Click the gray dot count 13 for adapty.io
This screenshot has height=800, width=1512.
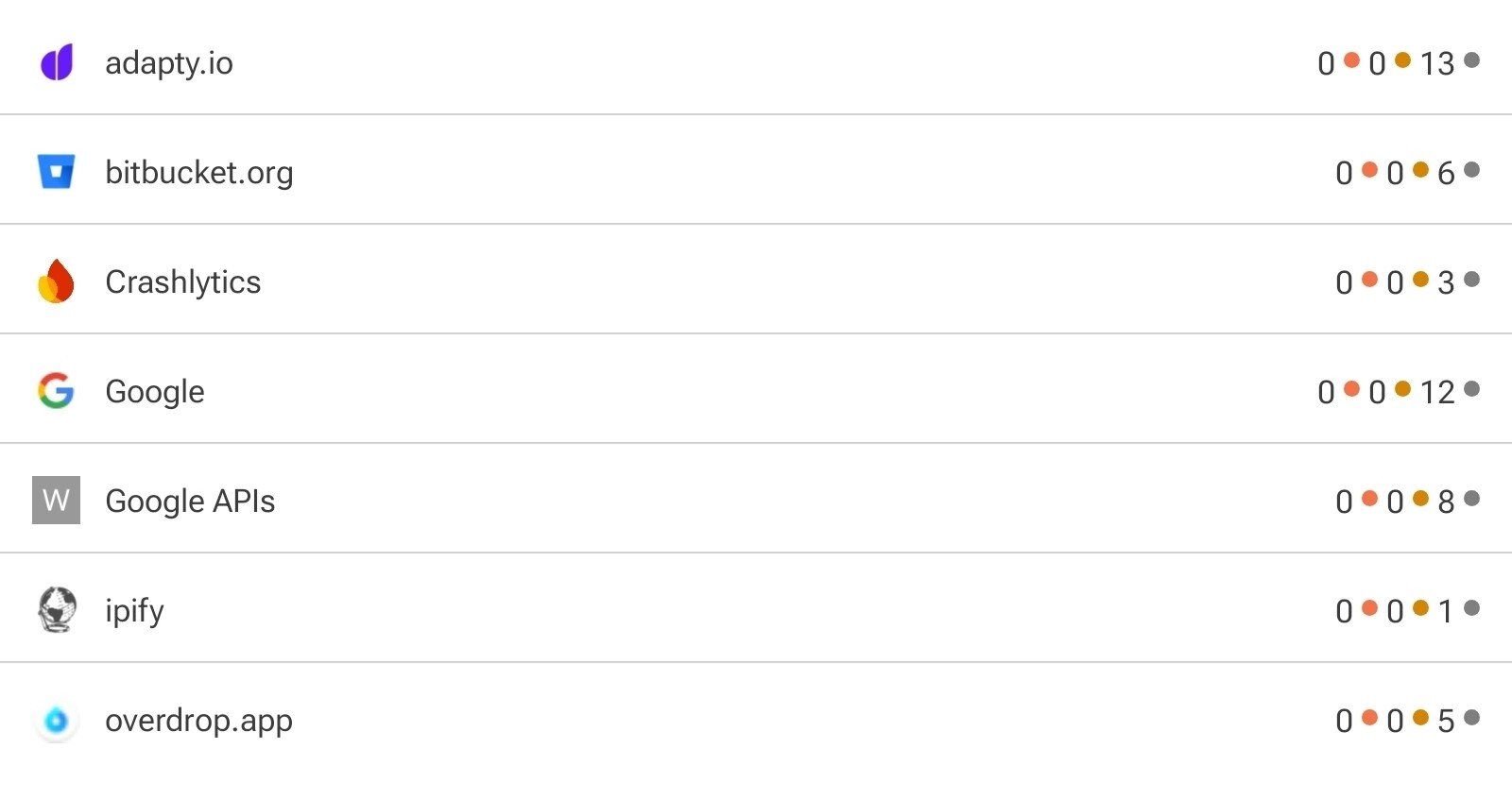pos(1437,64)
